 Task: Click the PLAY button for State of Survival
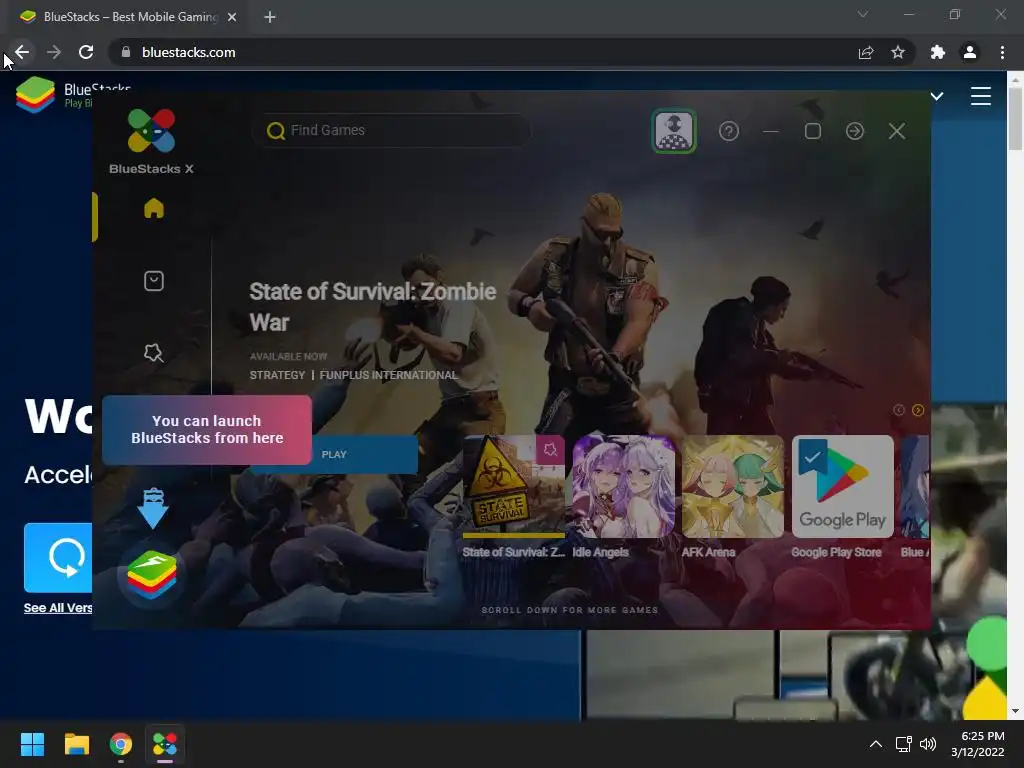tap(334, 455)
